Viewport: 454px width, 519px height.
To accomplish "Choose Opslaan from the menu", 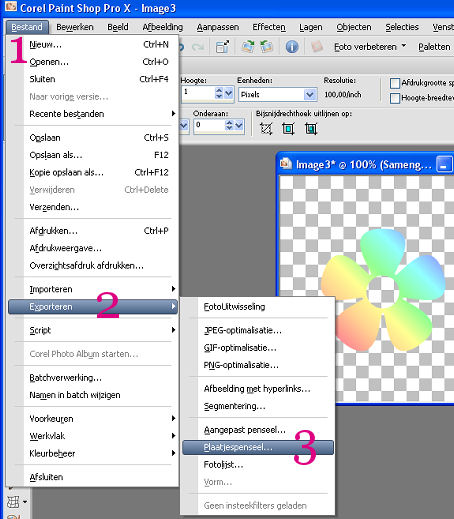I will [93, 138].
